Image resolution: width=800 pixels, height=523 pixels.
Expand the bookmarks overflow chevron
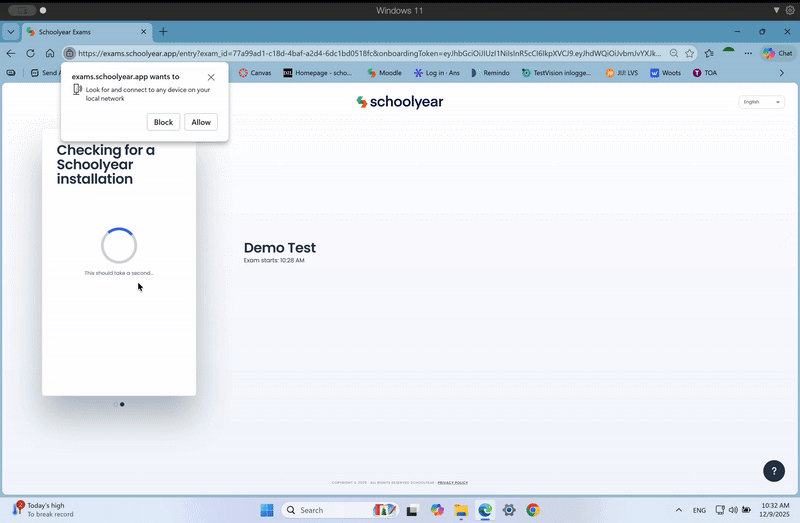(782, 73)
